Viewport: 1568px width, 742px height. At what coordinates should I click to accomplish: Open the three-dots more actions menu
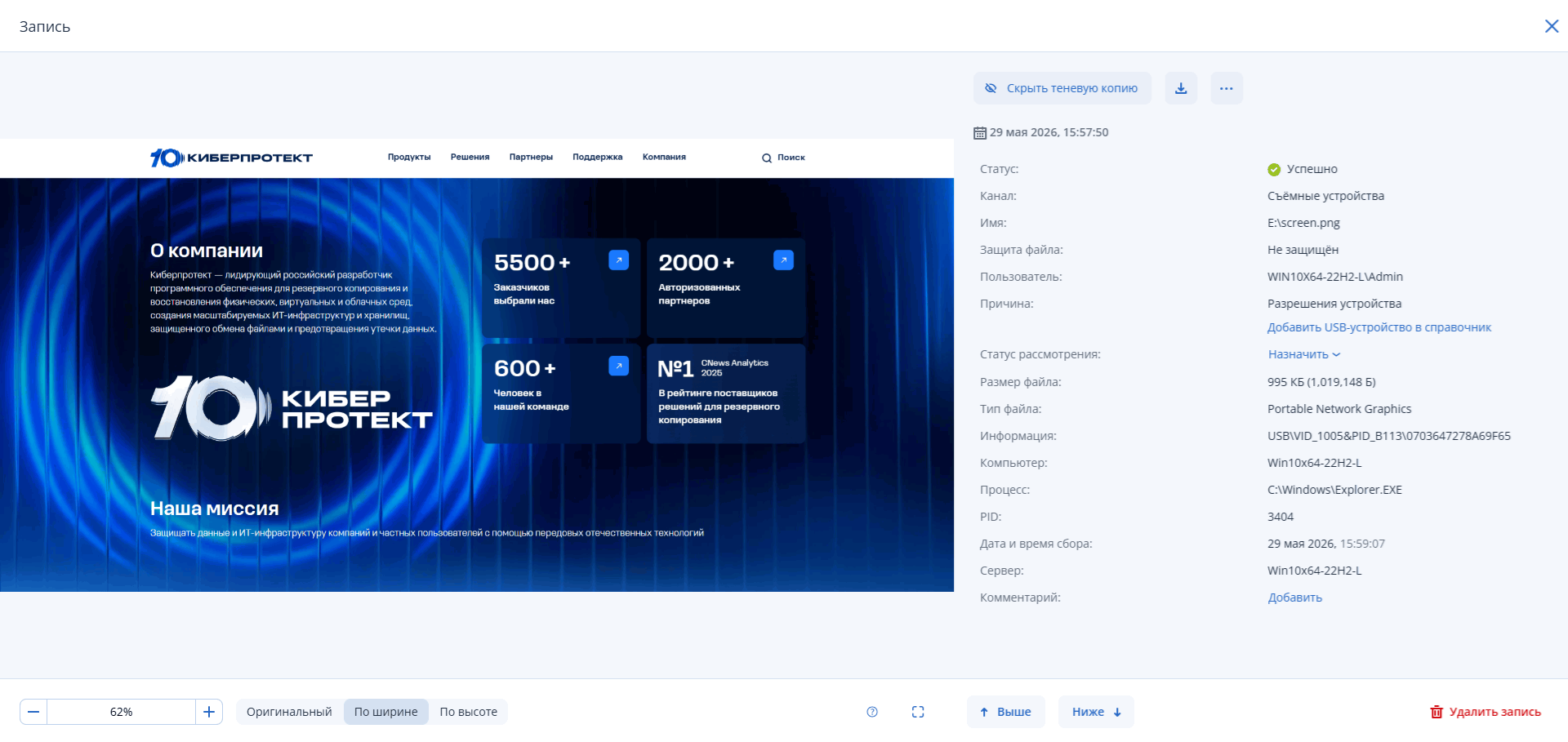pos(1227,88)
